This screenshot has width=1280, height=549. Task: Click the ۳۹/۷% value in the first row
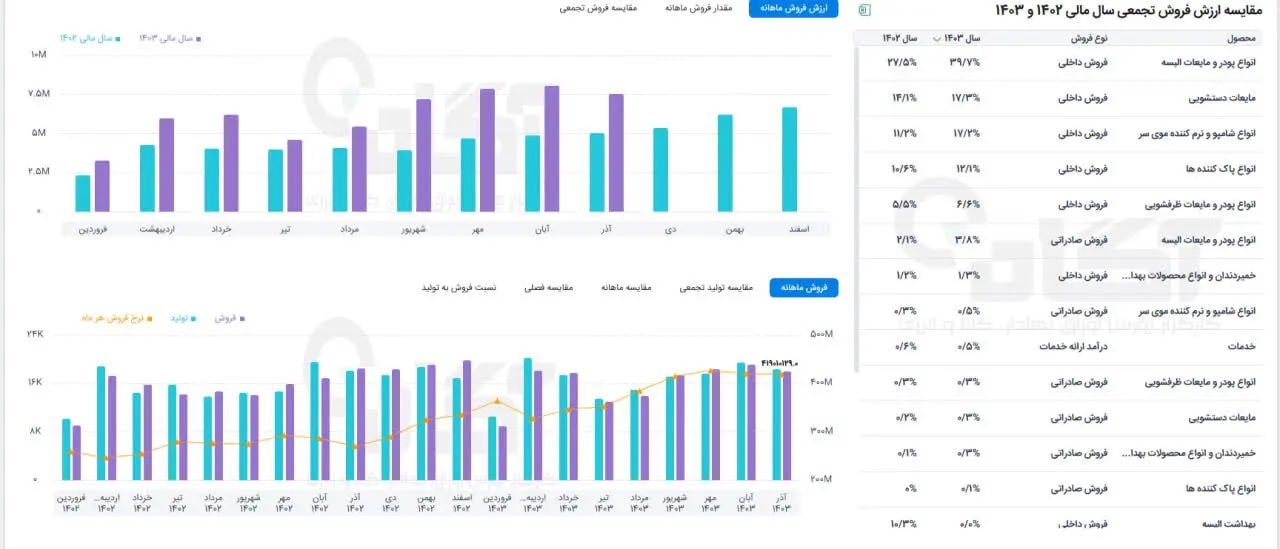[964, 62]
